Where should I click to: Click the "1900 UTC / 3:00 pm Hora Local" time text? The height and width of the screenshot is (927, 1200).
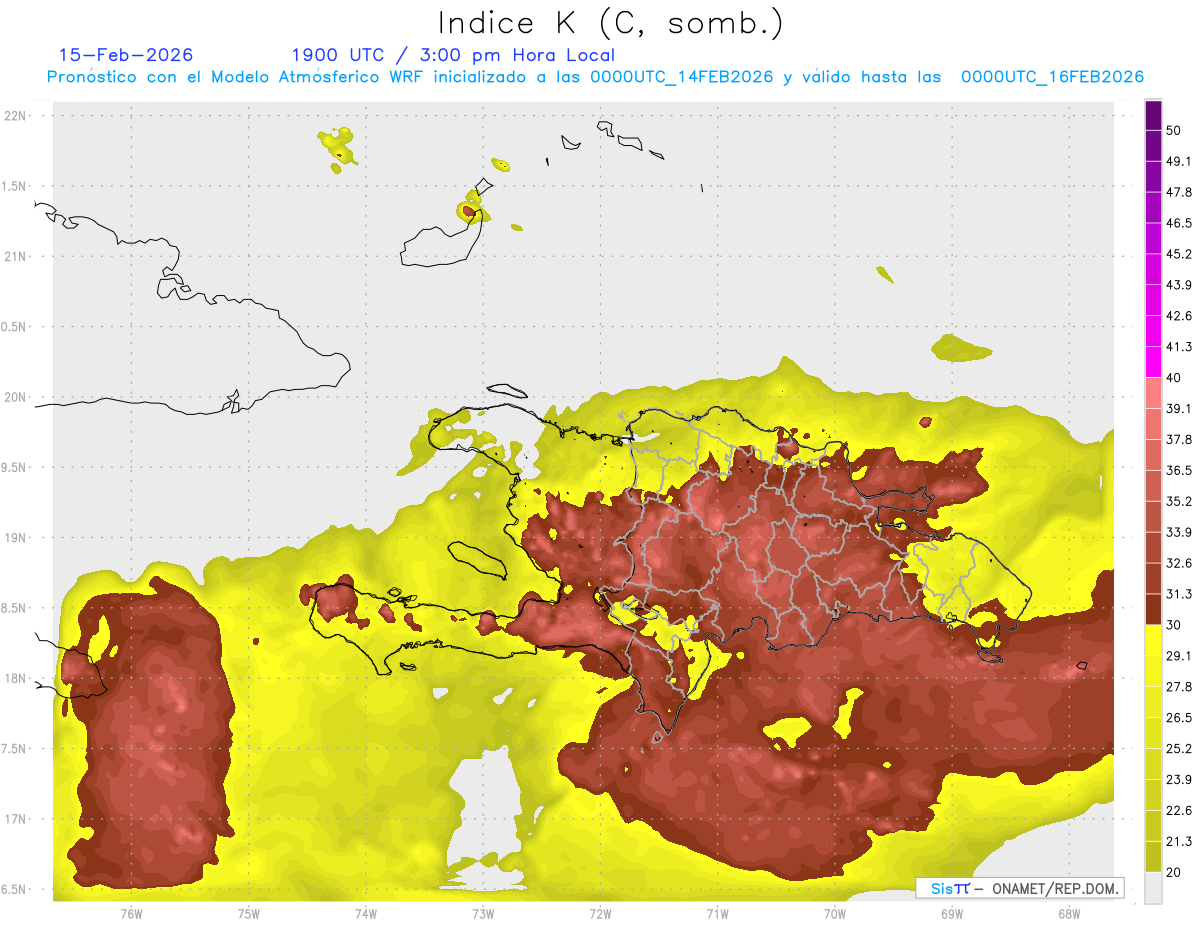(x=453, y=55)
